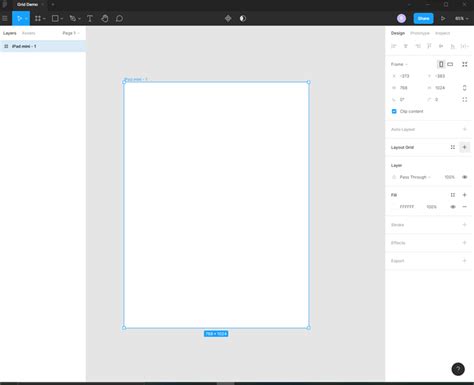Click the Present play icon

[443, 19]
